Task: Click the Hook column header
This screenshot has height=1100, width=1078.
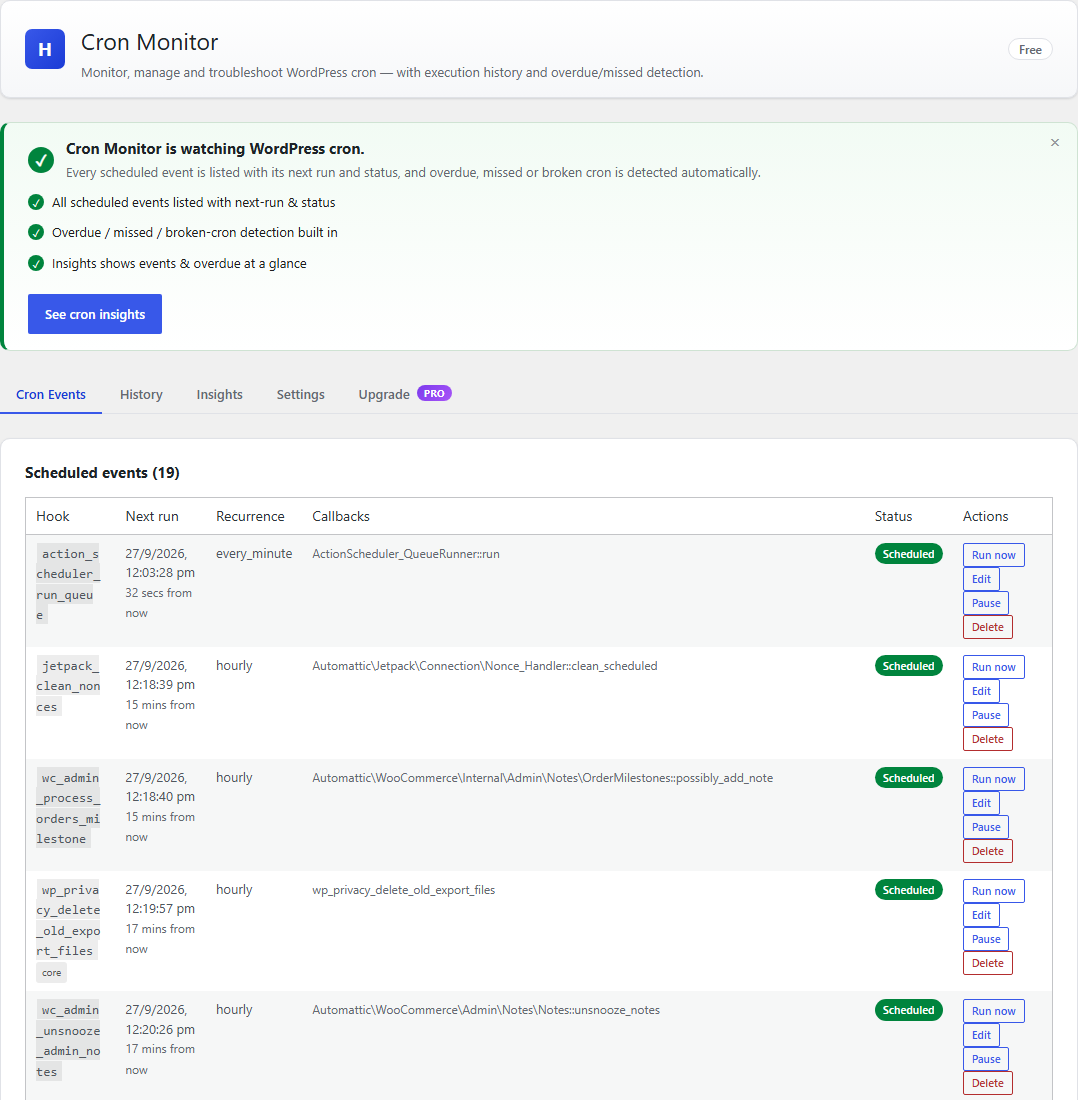Action: [x=53, y=516]
